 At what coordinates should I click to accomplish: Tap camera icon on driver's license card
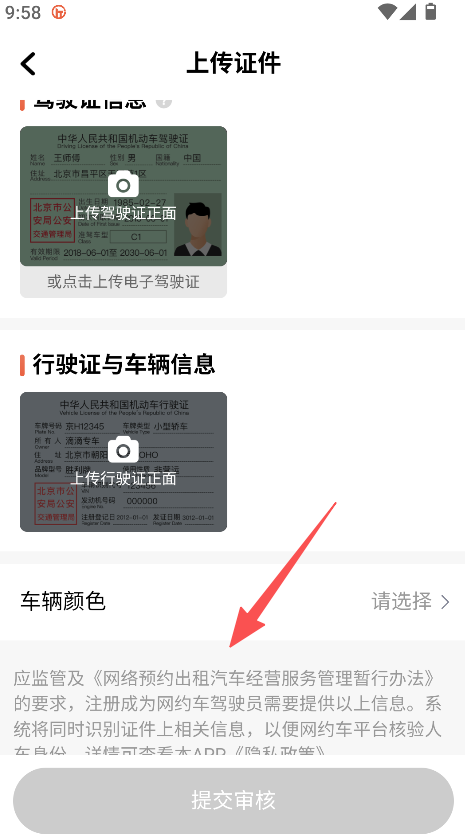pos(123,185)
